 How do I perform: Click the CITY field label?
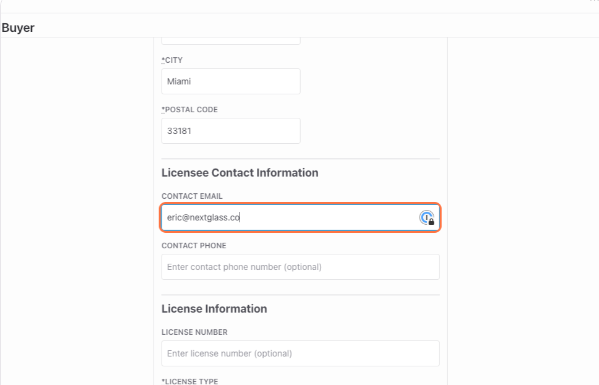pyautogui.click(x=172, y=60)
